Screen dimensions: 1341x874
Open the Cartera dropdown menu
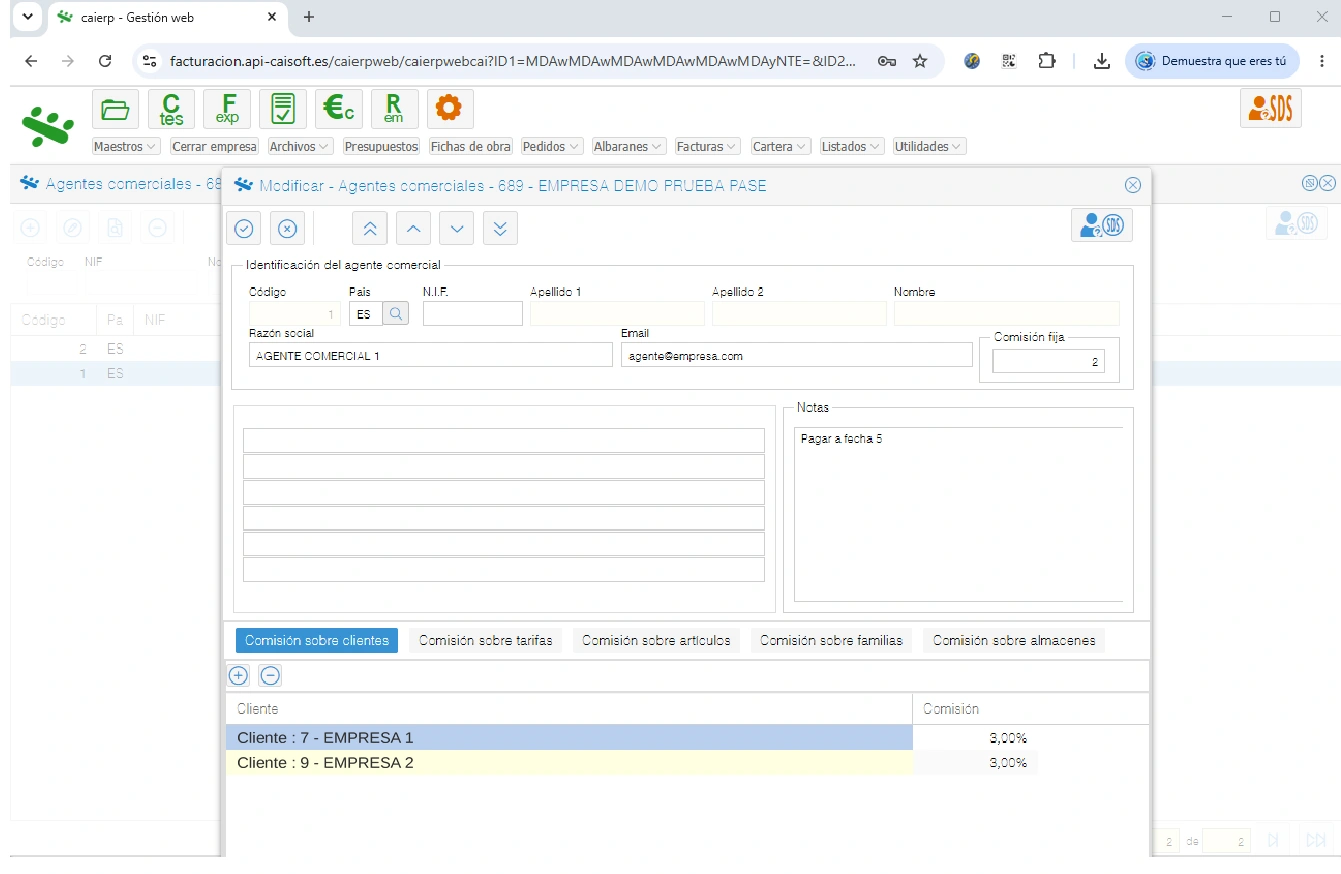[x=781, y=146]
